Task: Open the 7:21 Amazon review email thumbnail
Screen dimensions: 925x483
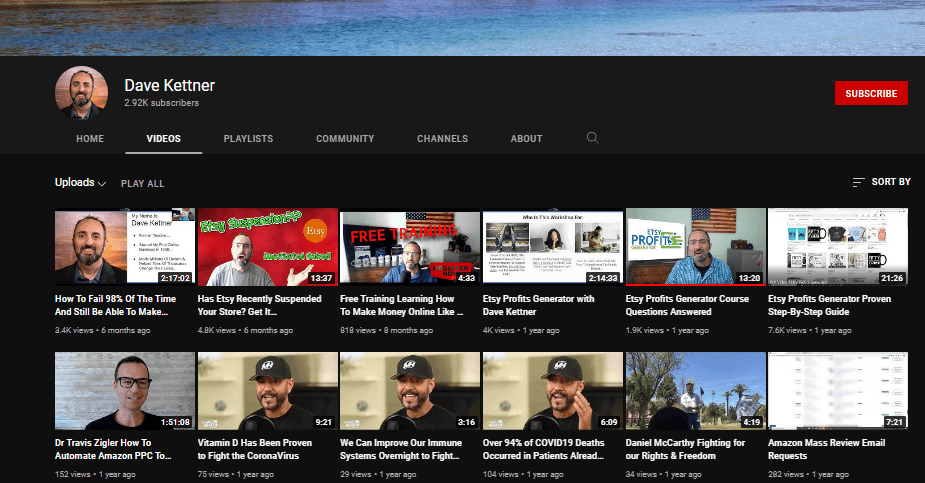Action: 838,390
